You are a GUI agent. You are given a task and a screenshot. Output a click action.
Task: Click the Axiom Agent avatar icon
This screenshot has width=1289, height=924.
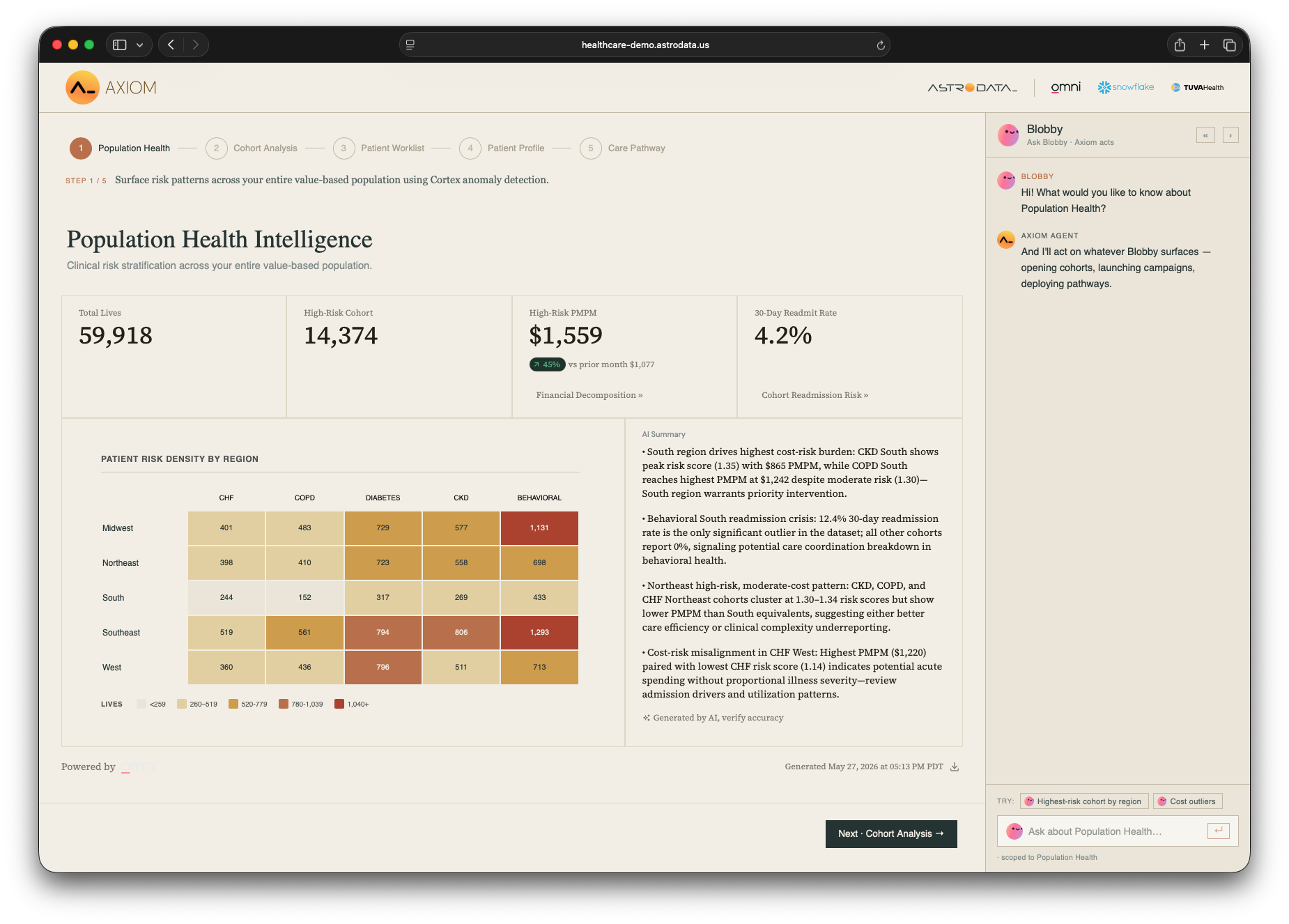click(1006, 240)
